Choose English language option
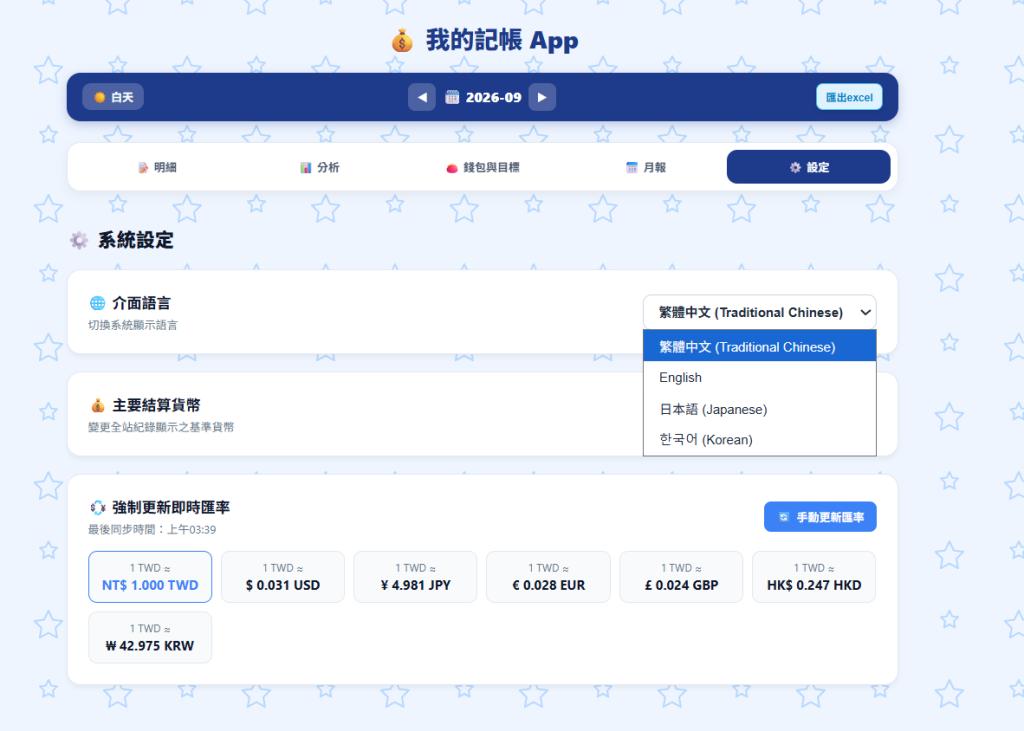1024x731 pixels. click(x=760, y=378)
